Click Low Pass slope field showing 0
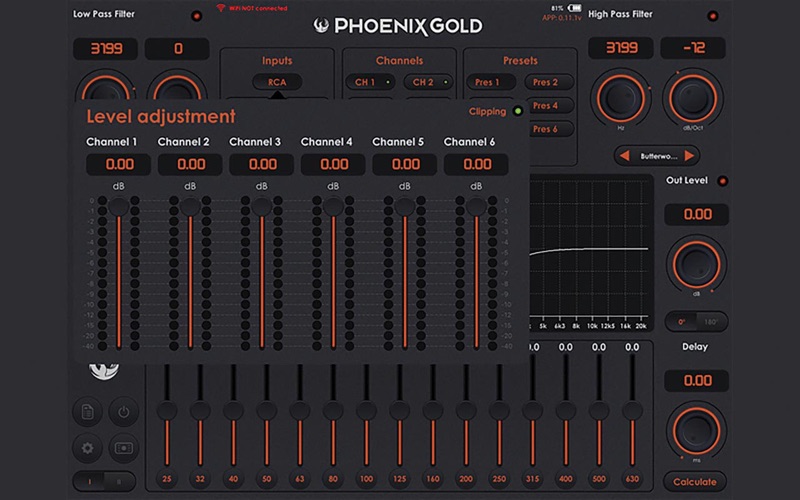 (177, 48)
